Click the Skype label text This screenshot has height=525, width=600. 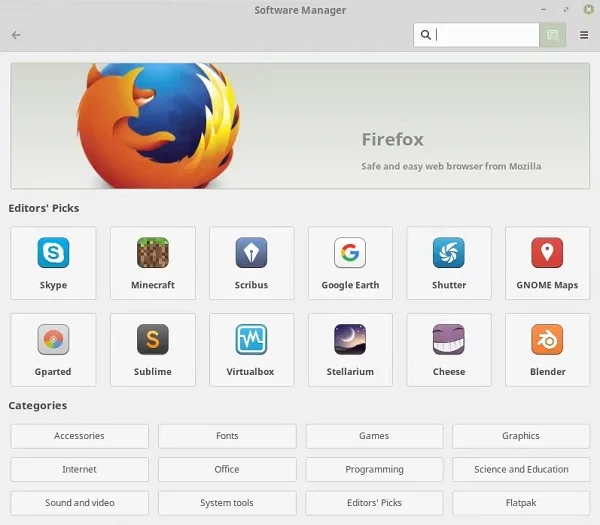[53, 285]
